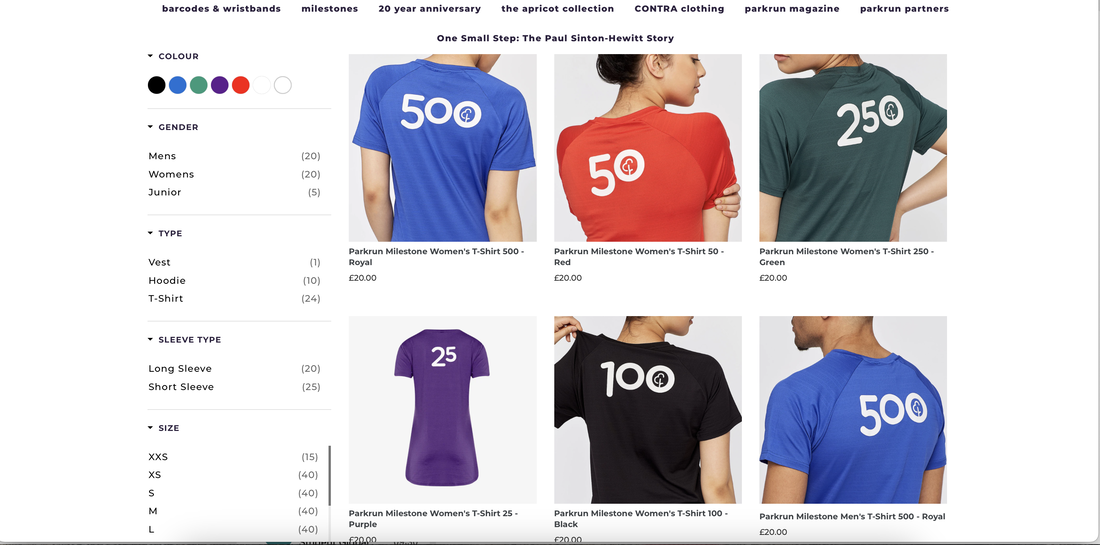
Task: Collapse the GENDER filter section
Action: (x=150, y=127)
